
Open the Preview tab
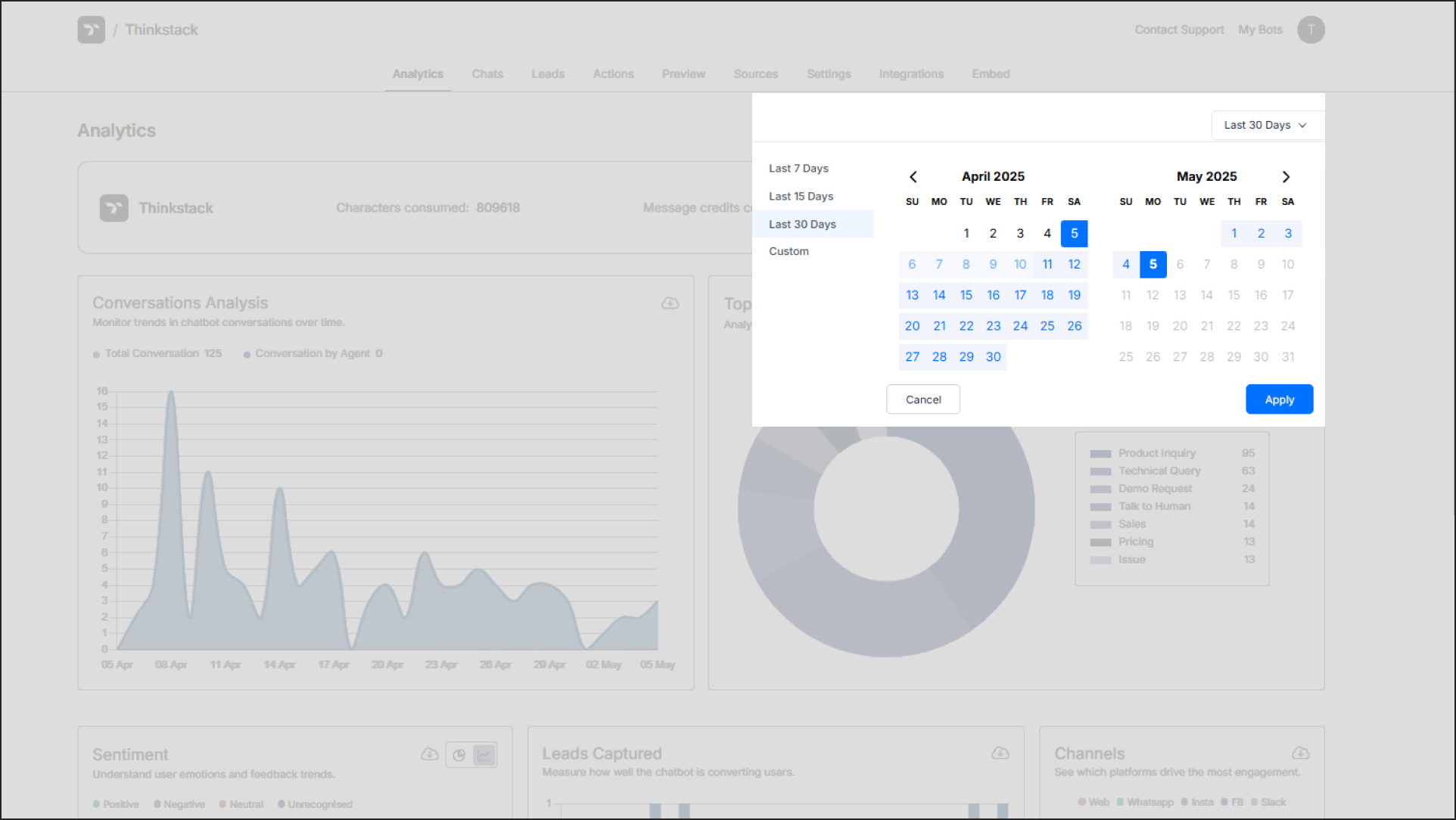683,74
